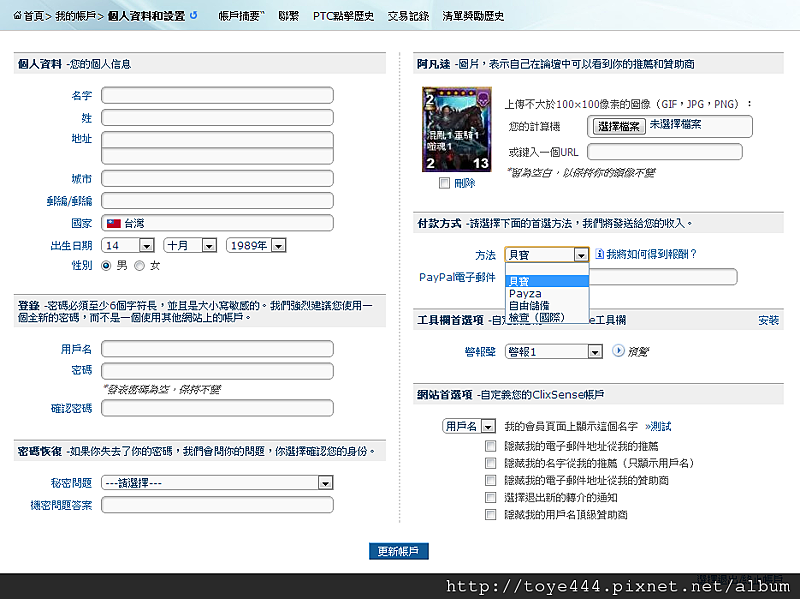Screen dimensions: 800x599
Task: Open the birth year dropdown showing 1989年
Action: [256, 245]
